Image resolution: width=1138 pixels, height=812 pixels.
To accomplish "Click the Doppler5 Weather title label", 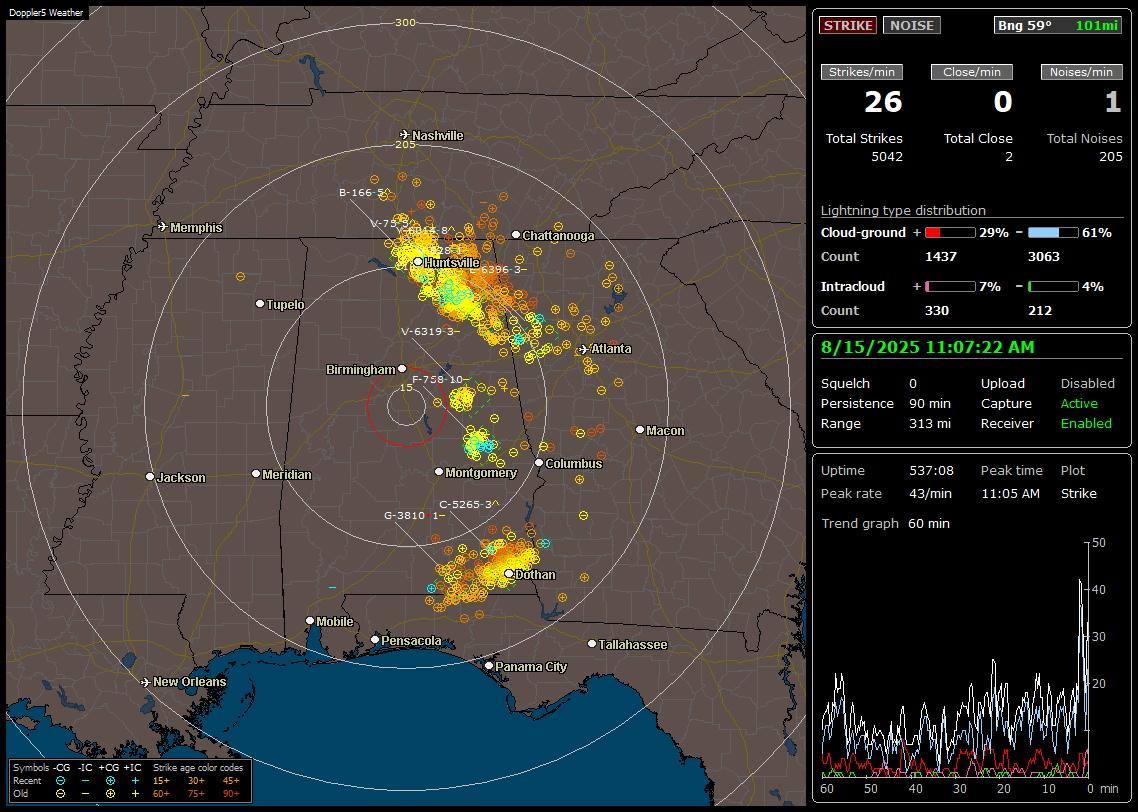I will (46, 13).
